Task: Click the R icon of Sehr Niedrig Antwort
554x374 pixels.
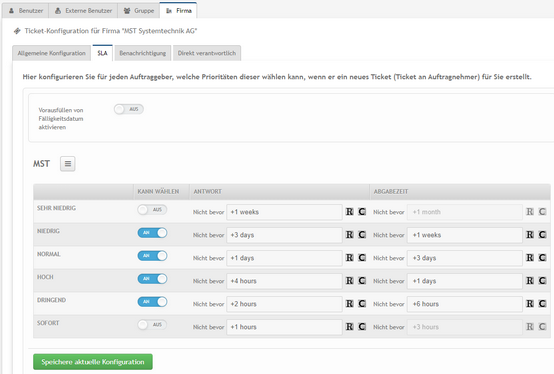Action: [x=349, y=212]
